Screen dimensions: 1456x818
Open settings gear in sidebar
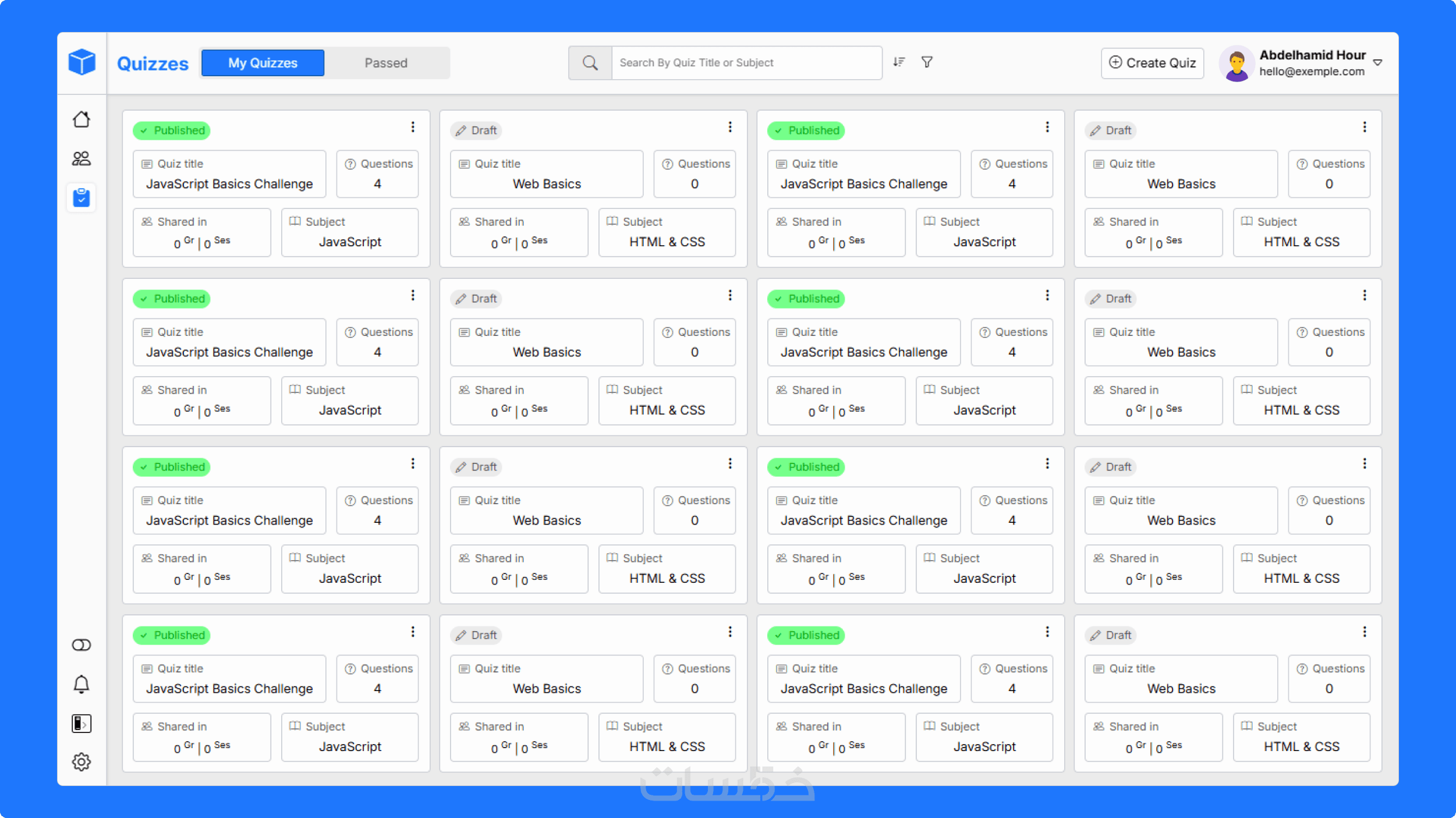[82, 762]
